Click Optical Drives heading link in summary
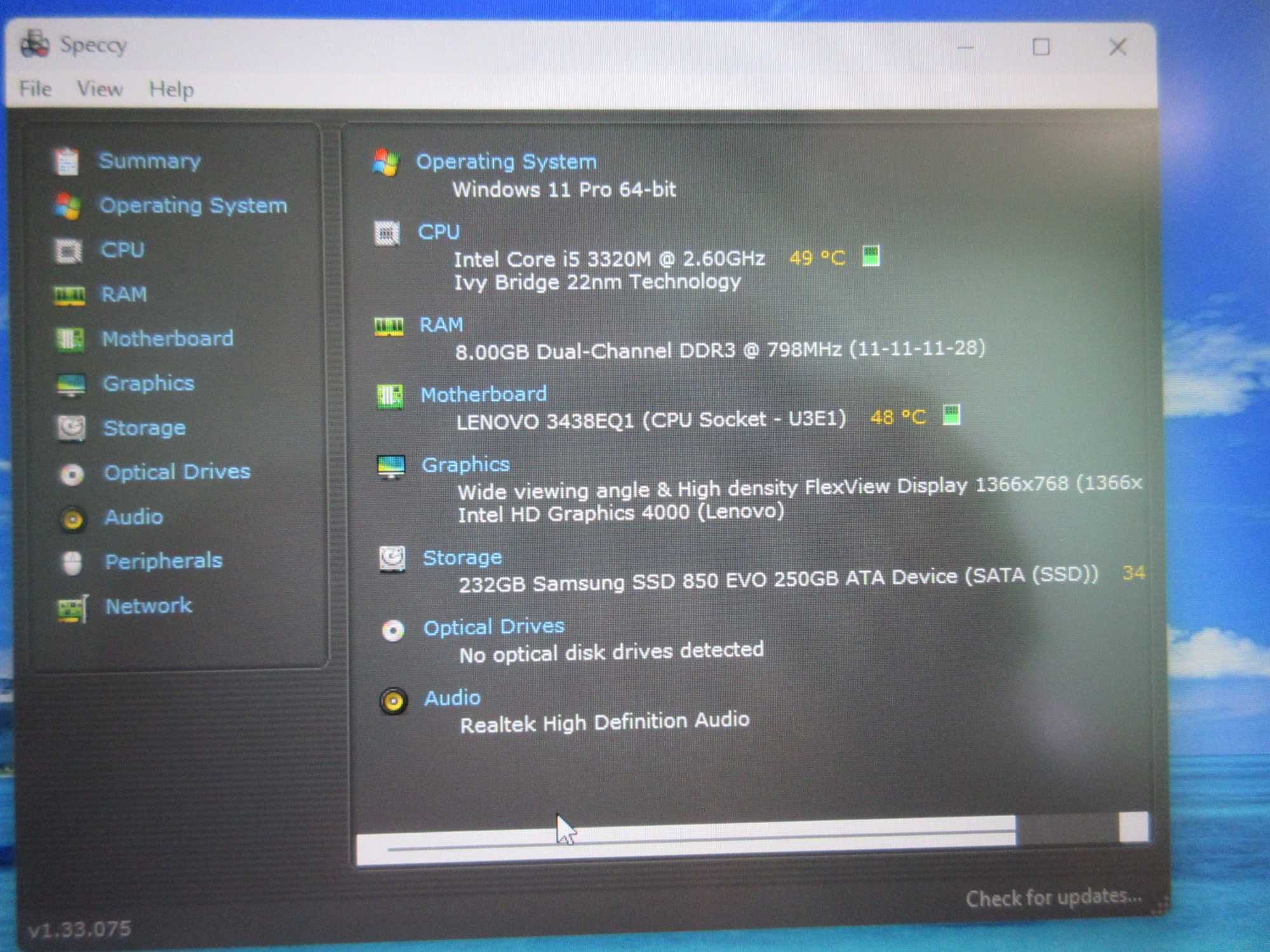1270x952 pixels. pyautogui.click(x=494, y=627)
